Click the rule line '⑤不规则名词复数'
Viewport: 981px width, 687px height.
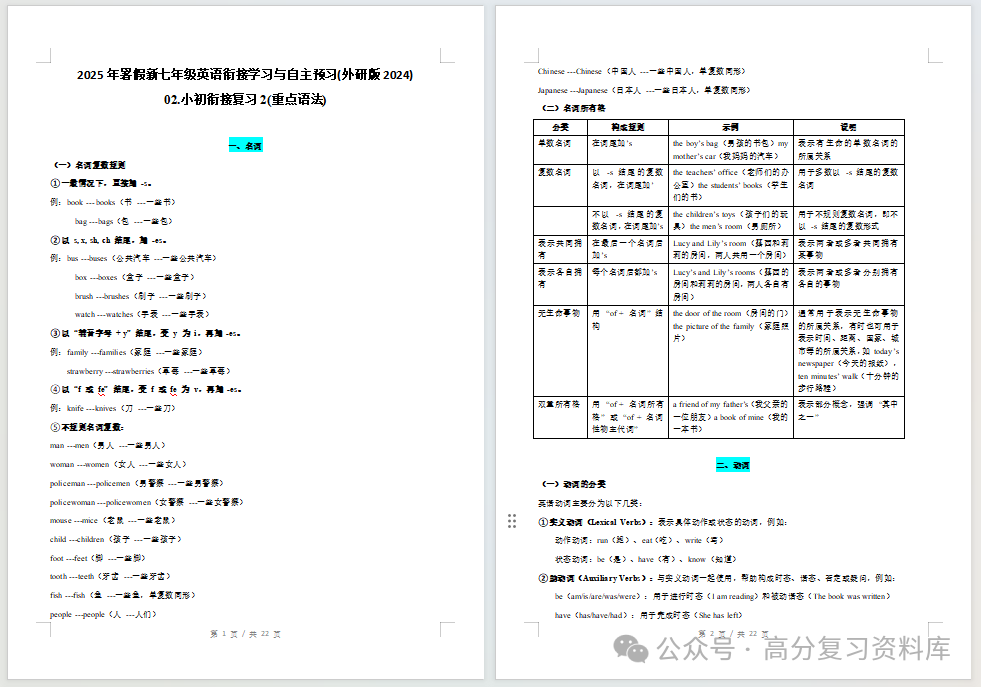87,427
